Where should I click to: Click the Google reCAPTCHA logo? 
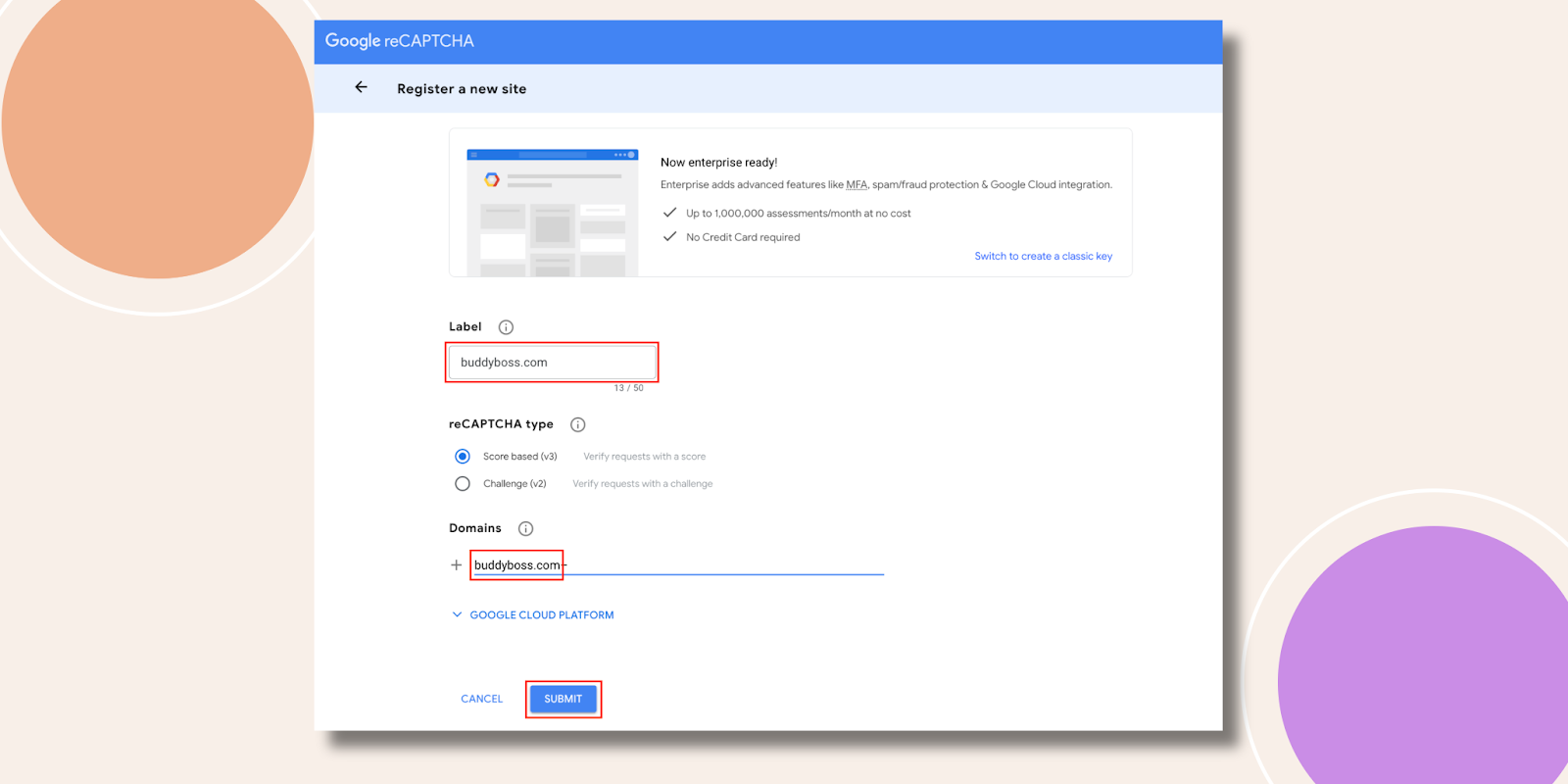point(400,41)
